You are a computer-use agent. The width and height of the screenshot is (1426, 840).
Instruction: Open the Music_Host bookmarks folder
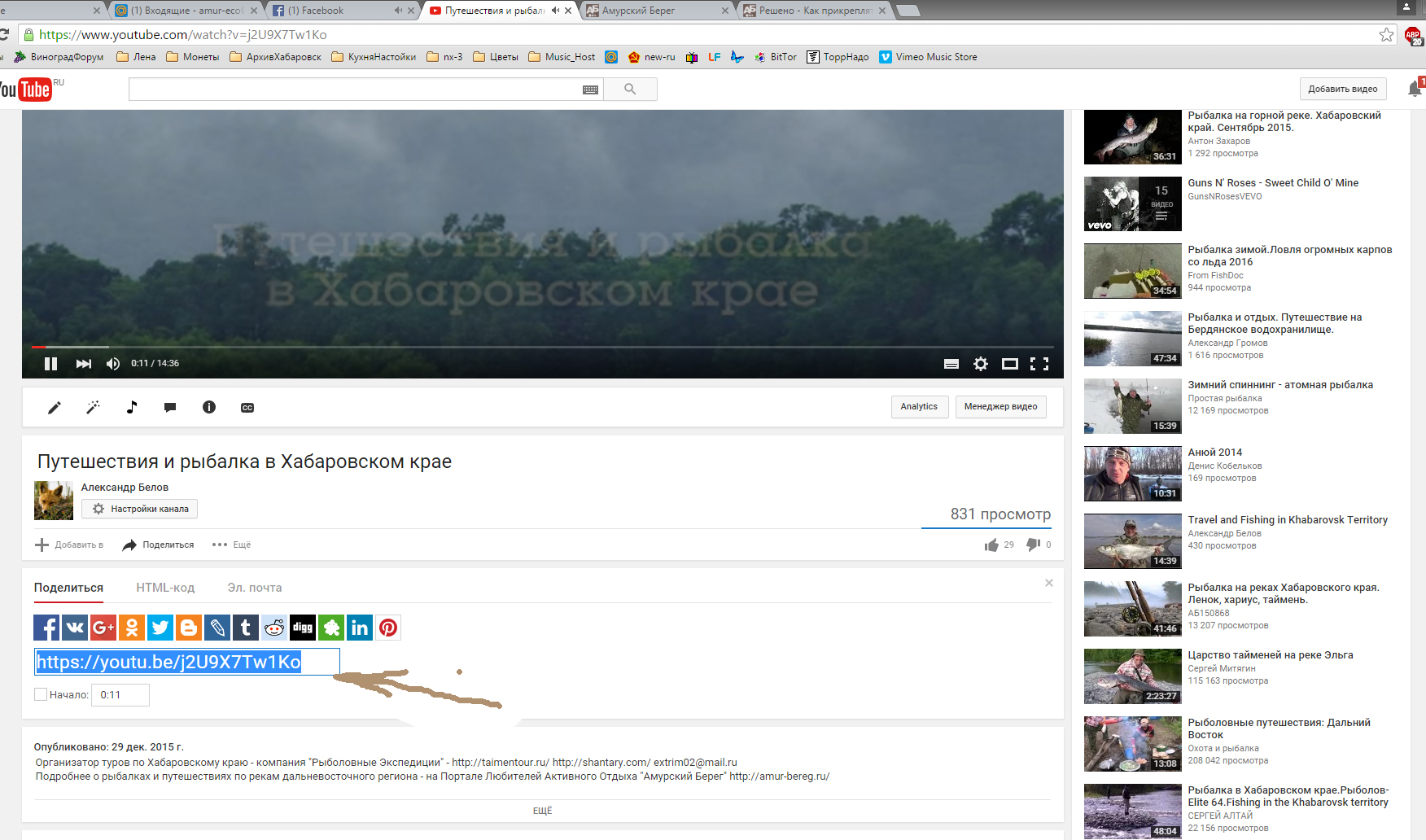562,57
